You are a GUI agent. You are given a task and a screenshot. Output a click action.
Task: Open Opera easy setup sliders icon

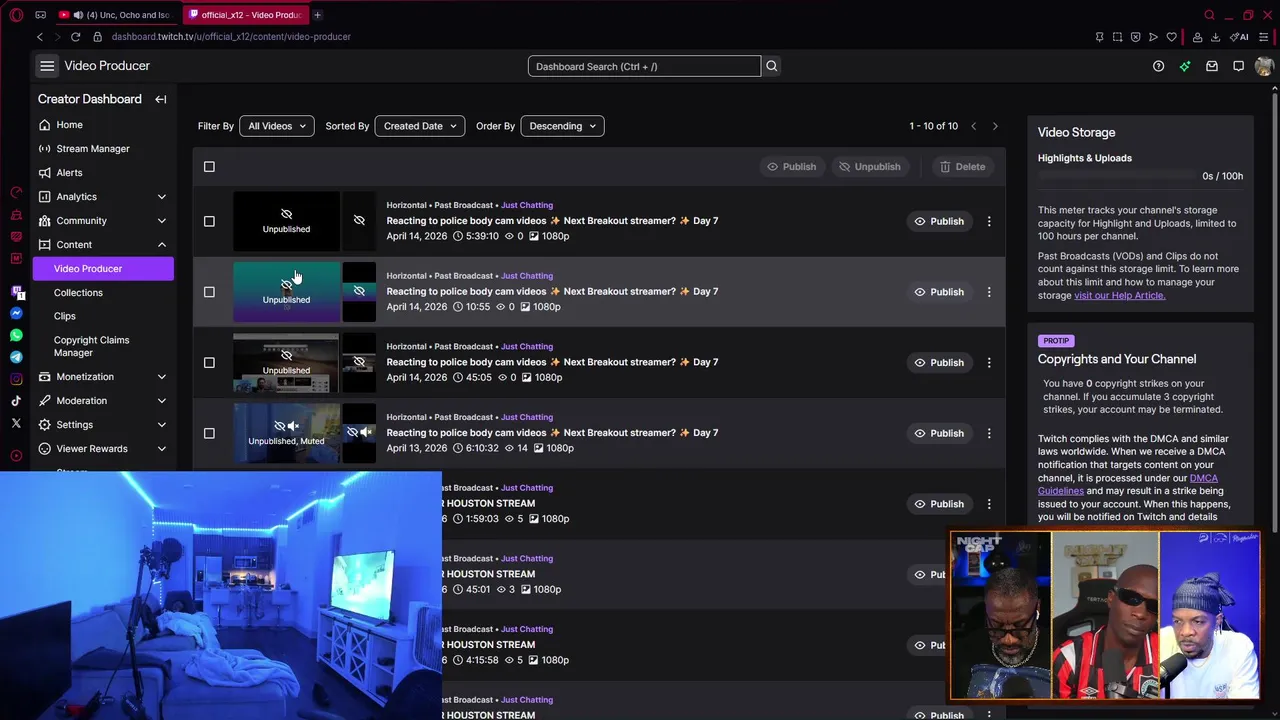[x=1262, y=37]
